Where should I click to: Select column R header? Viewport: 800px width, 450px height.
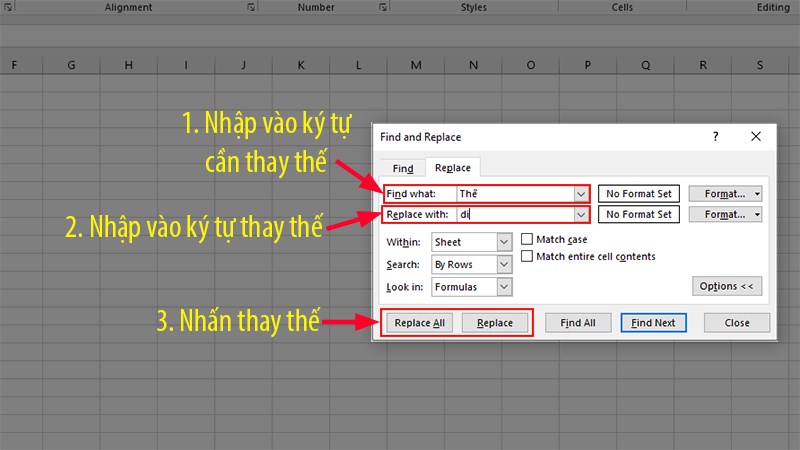click(x=703, y=65)
